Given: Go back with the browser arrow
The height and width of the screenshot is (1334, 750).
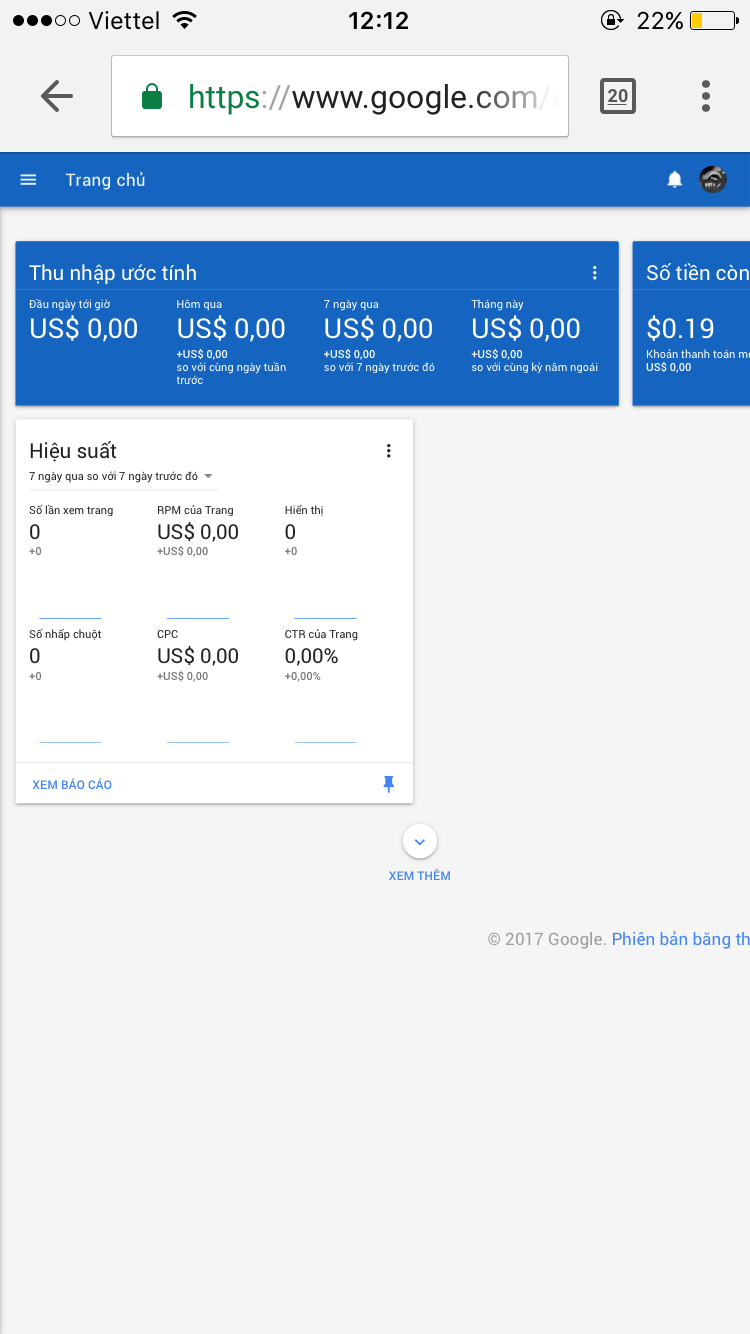Looking at the screenshot, I should pyautogui.click(x=57, y=96).
